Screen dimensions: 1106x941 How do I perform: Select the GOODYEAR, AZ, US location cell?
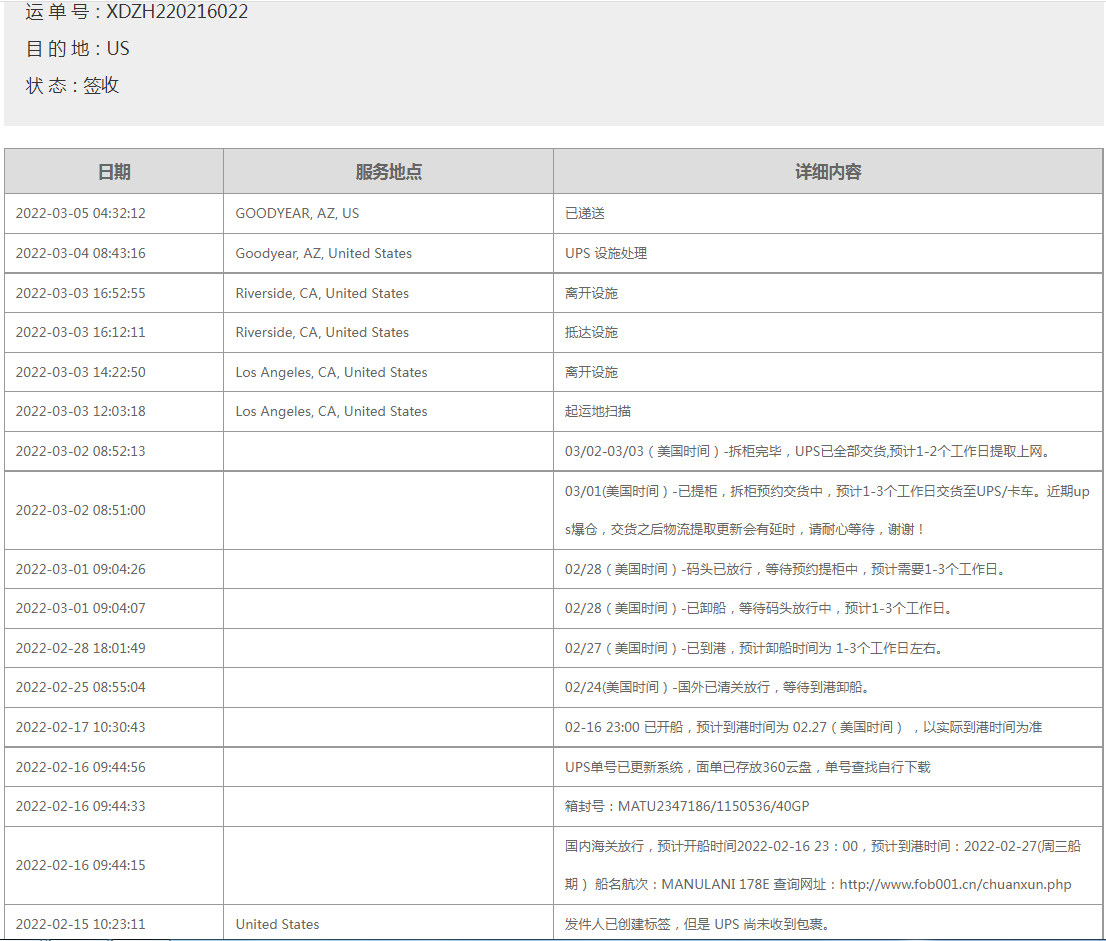[297, 213]
